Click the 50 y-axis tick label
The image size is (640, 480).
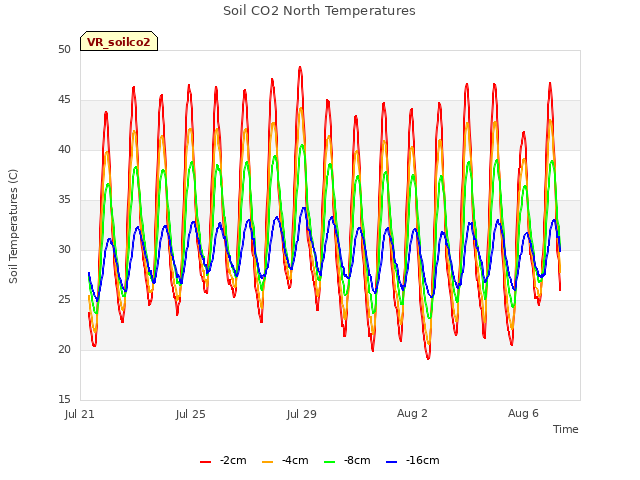(64, 49)
